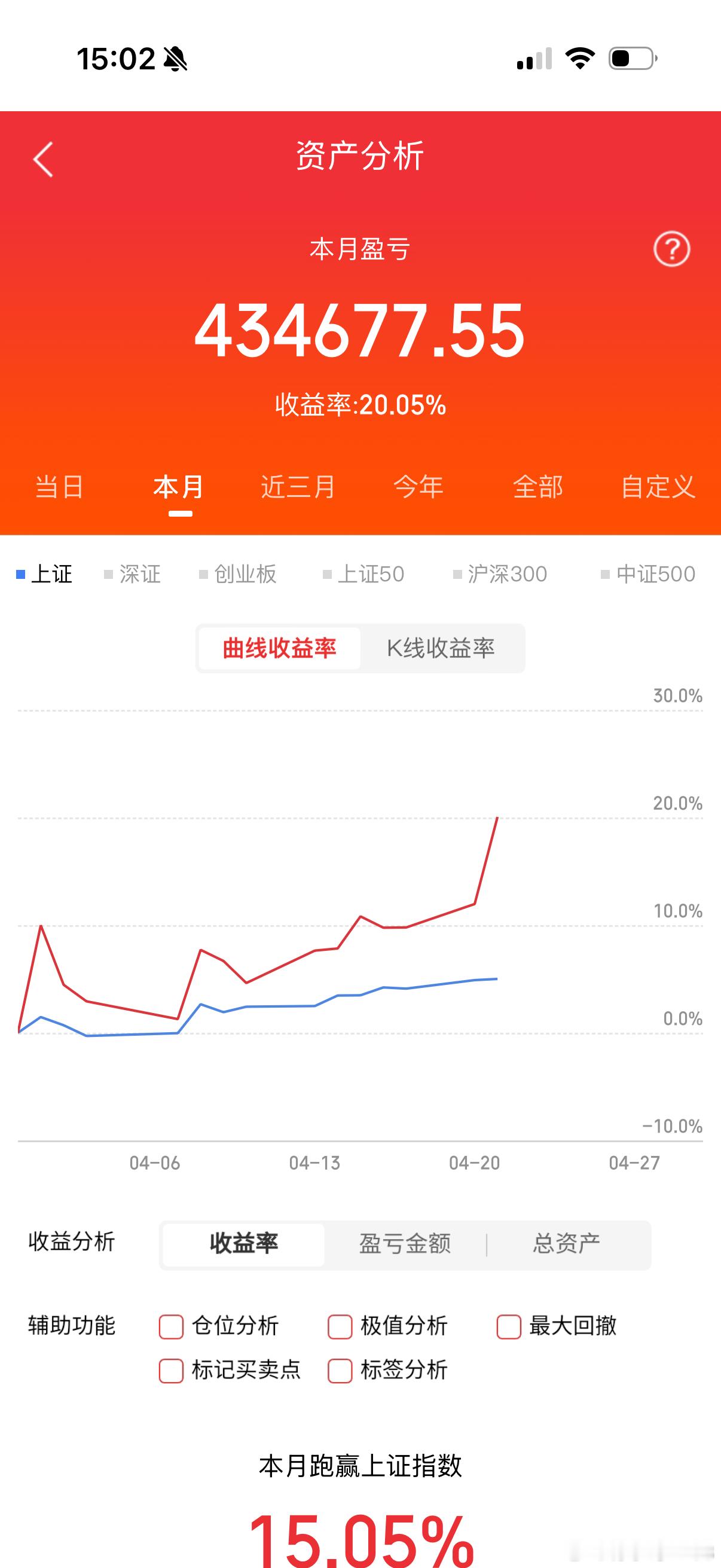
Task: Check the 标记买卖点 option
Action: 170,1371
